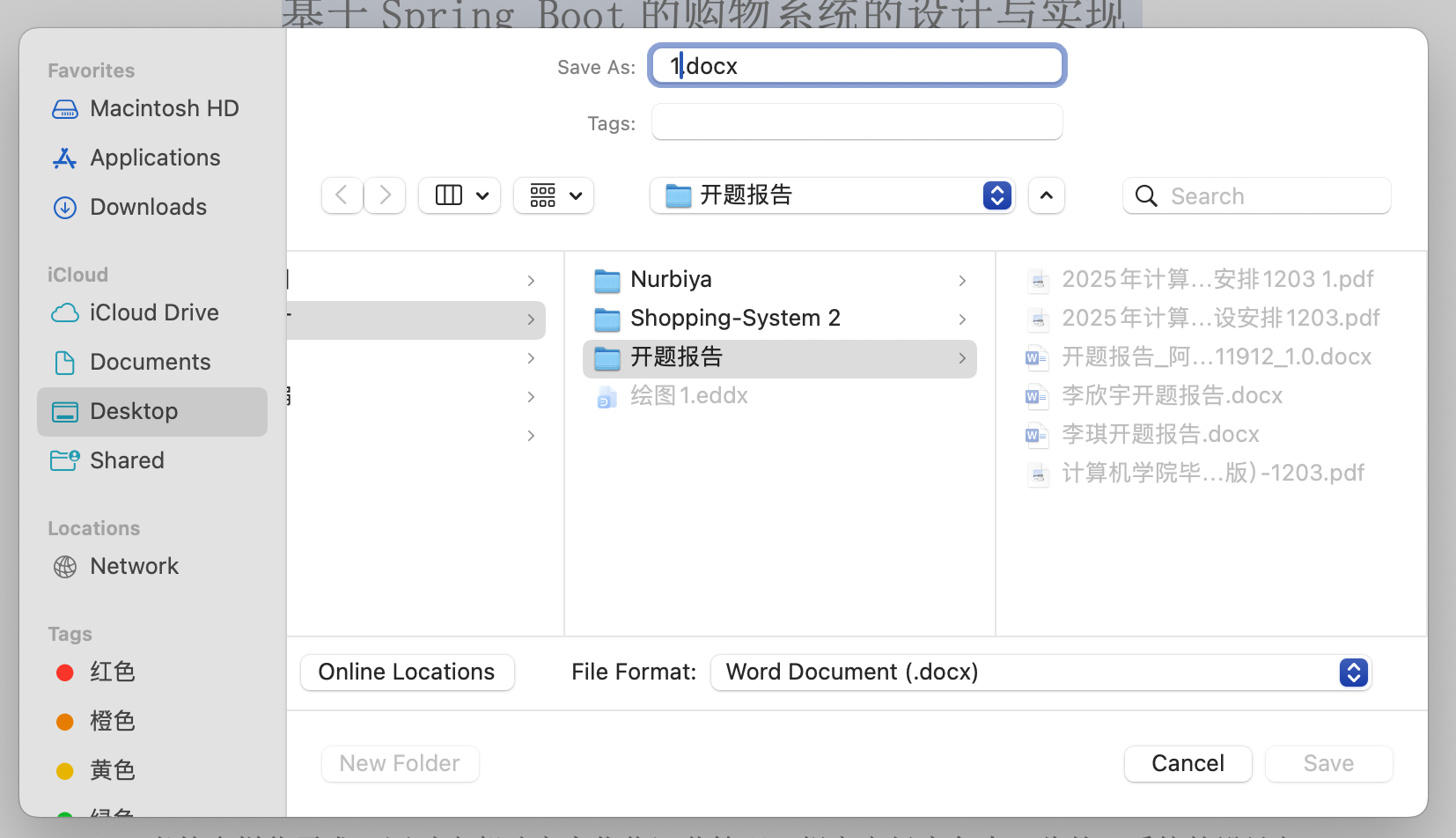Open iCloud Drive in the sidebar
Screen dimensions: 1456x838
point(154,312)
